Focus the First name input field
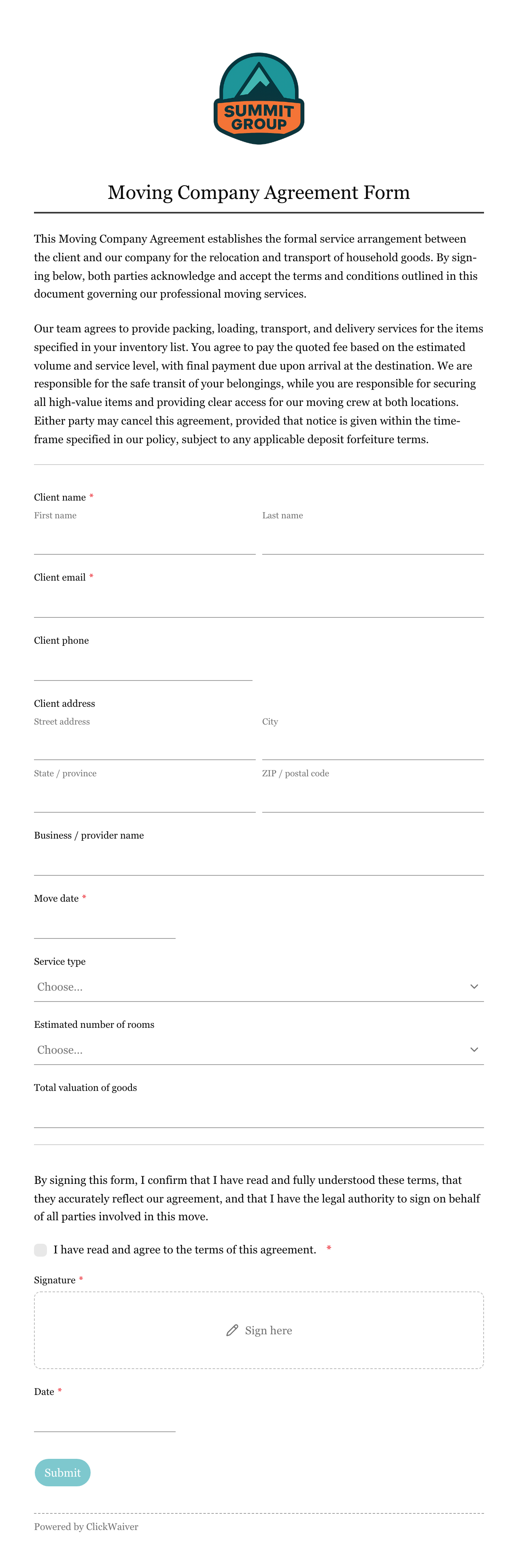 point(144,539)
